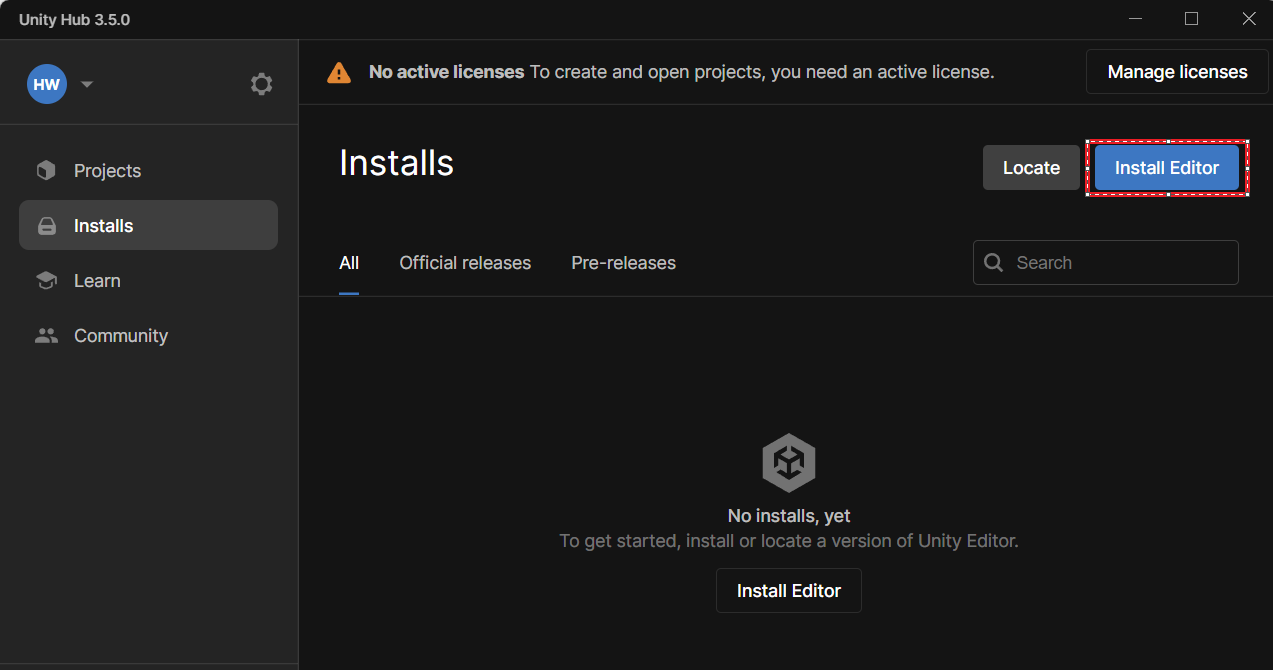Click Install Editor below No installs message

coord(789,591)
